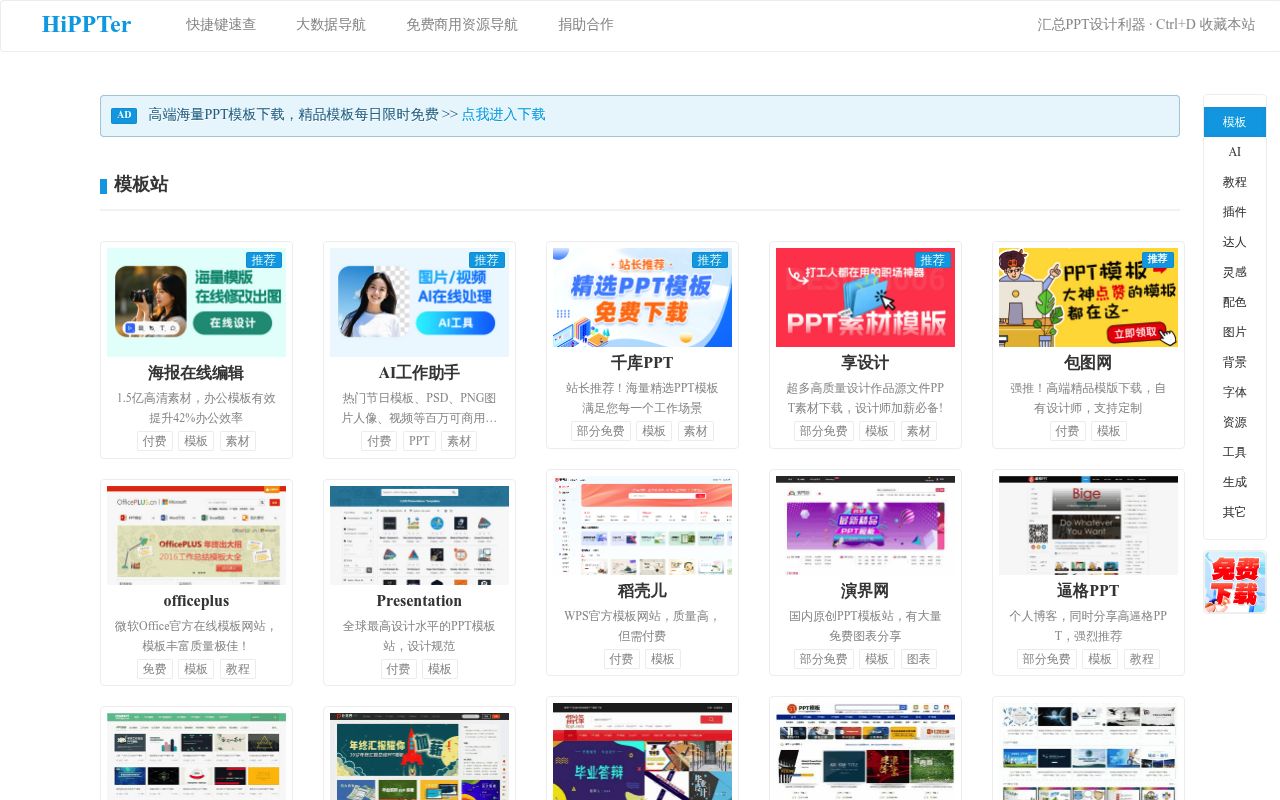Click the 汇总PPT设计利器 bookmark hint text
Image resolution: width=1280 pixels, height=800 pixels.
tap(1146, 25)
